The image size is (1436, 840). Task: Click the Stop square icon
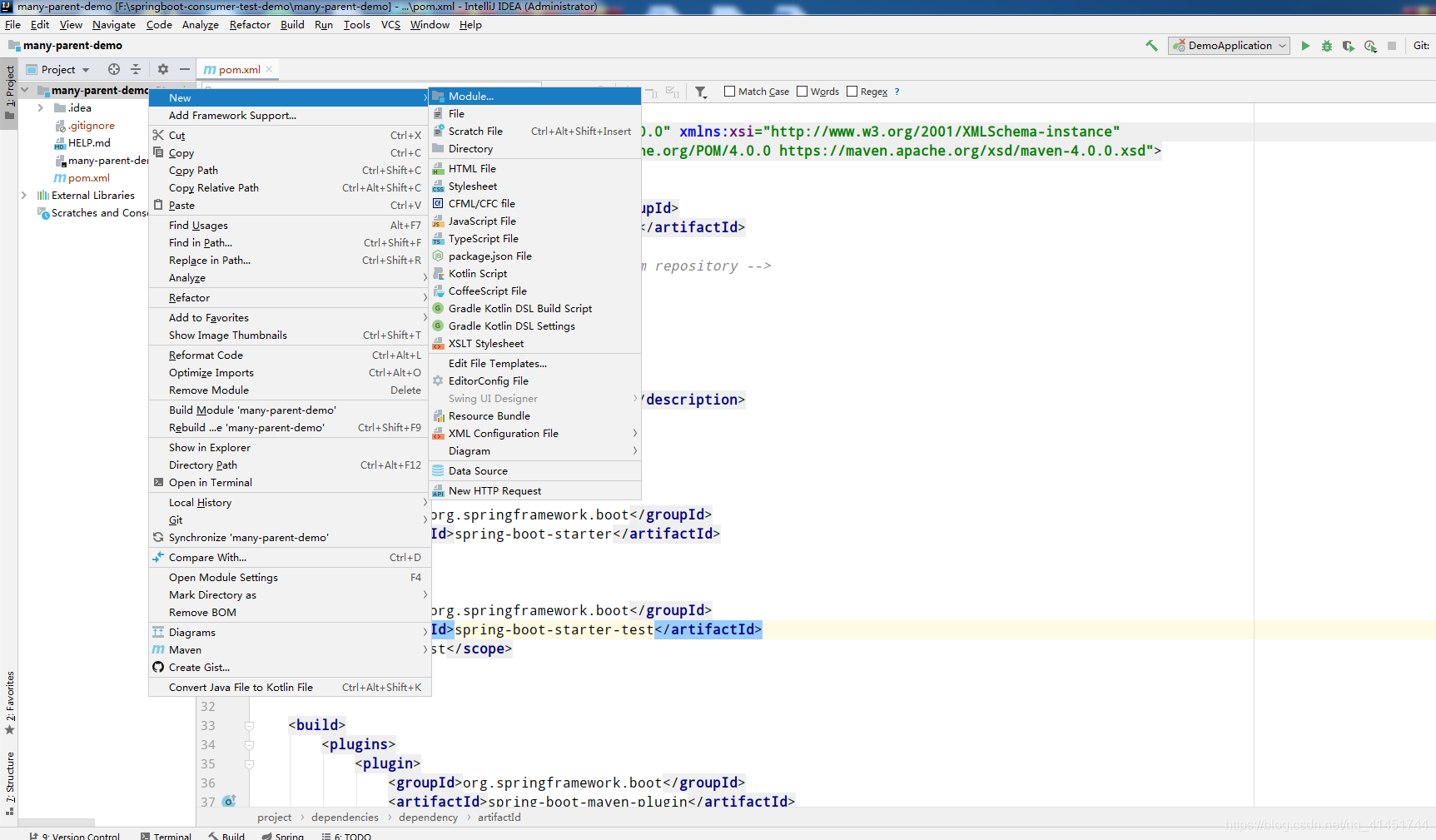point(1392,46)
